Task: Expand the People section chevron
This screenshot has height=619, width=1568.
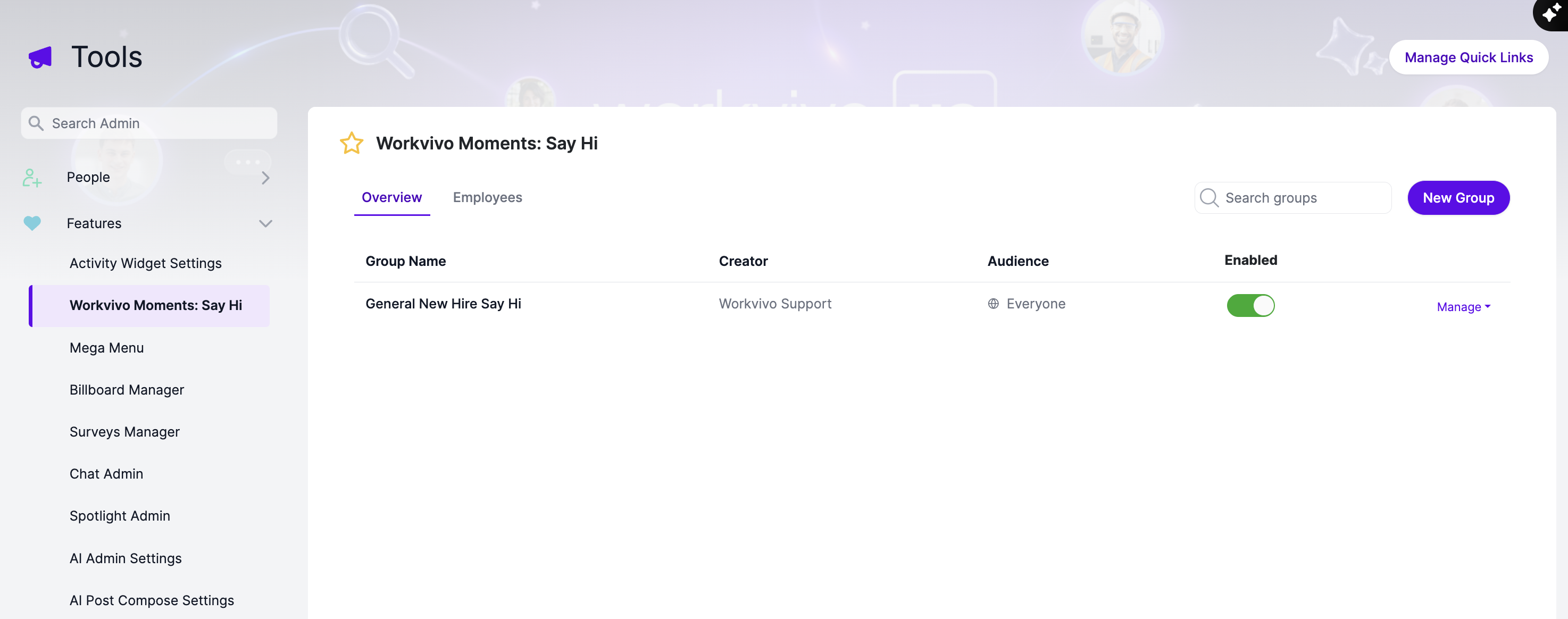Action: 265,178
